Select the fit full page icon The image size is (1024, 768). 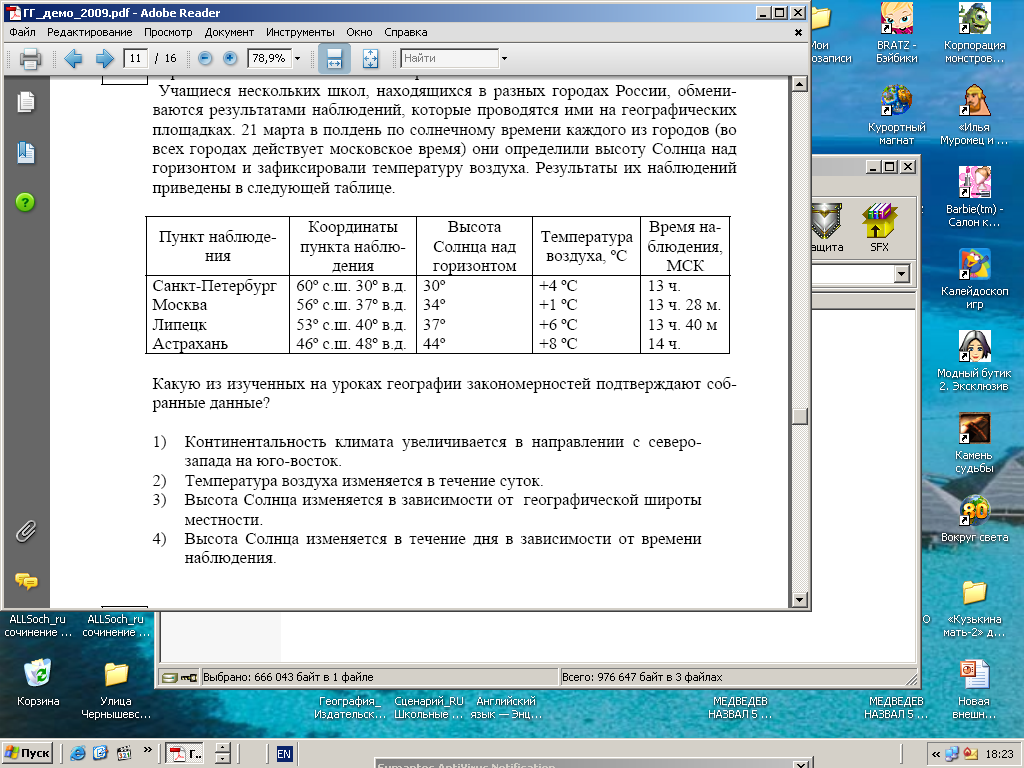(370, 59)
